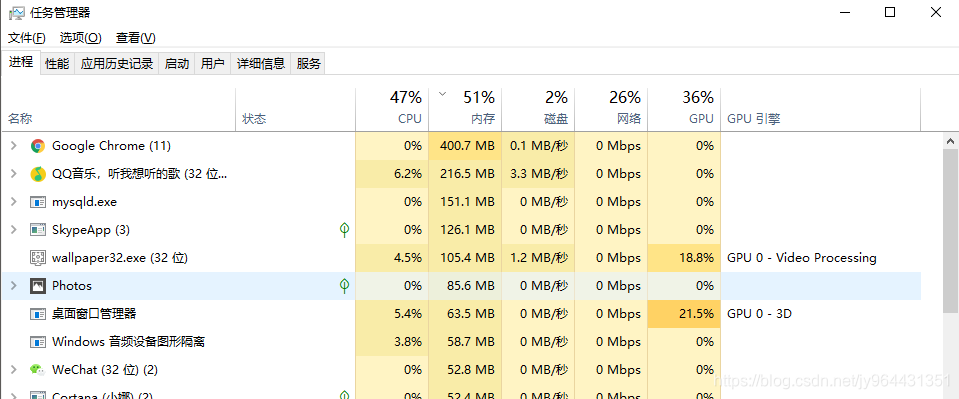Sort by the GPU 引擎 column header
Screen dimensions: 959x399
820,110
